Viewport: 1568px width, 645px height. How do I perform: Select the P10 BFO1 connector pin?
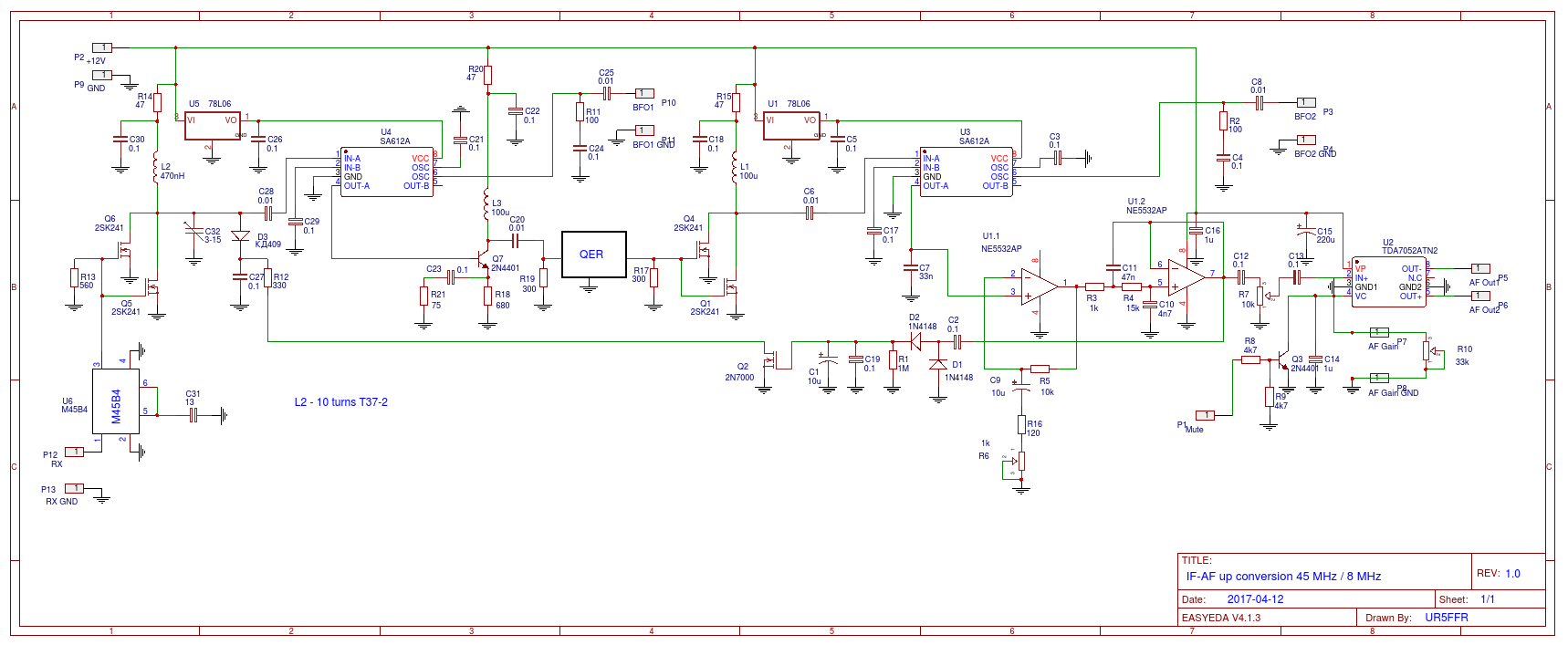[644, 93]
